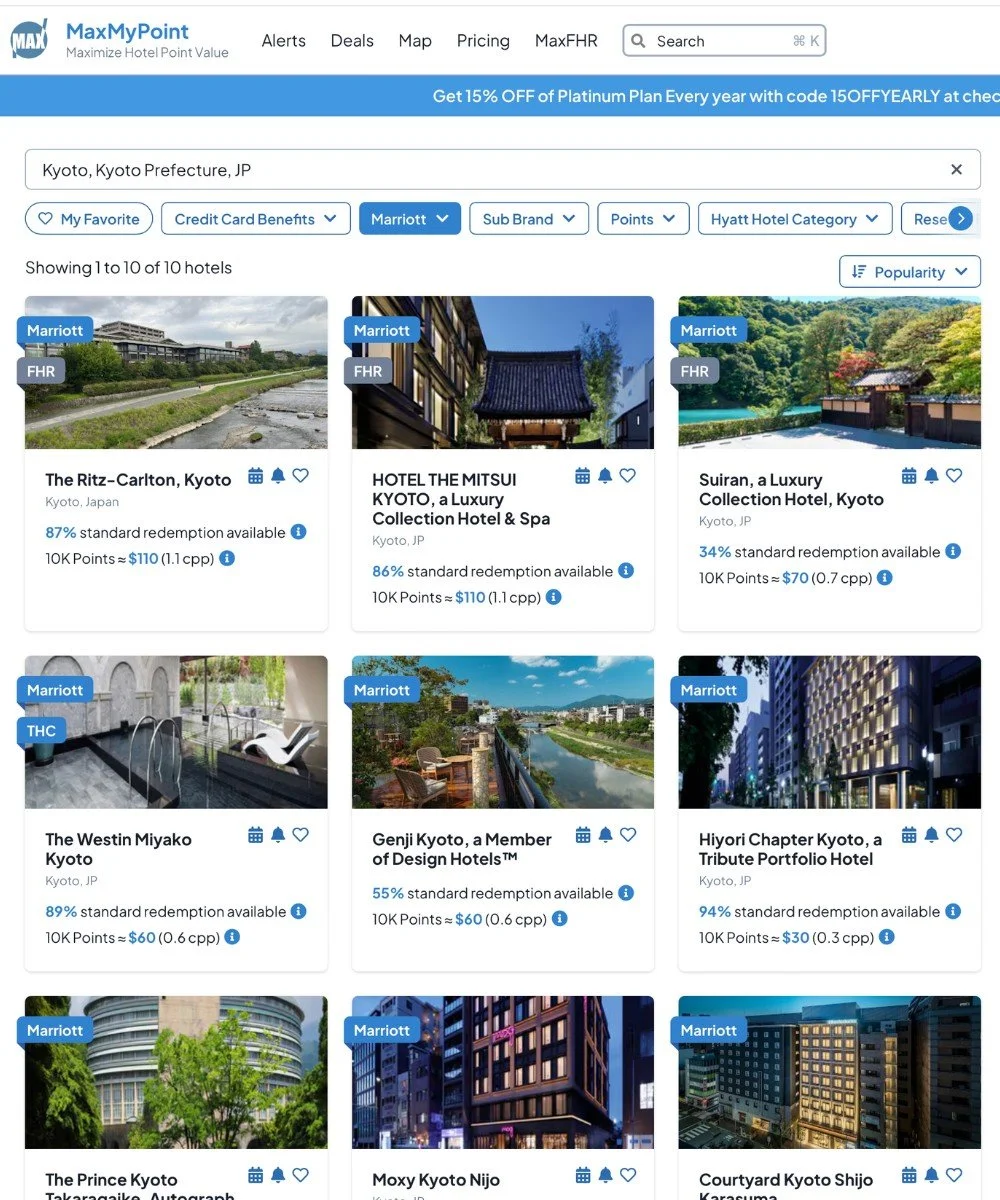Click the MaxMyPoint logo icon
The image size is (1000, 1200).
[x=29, y=40]
